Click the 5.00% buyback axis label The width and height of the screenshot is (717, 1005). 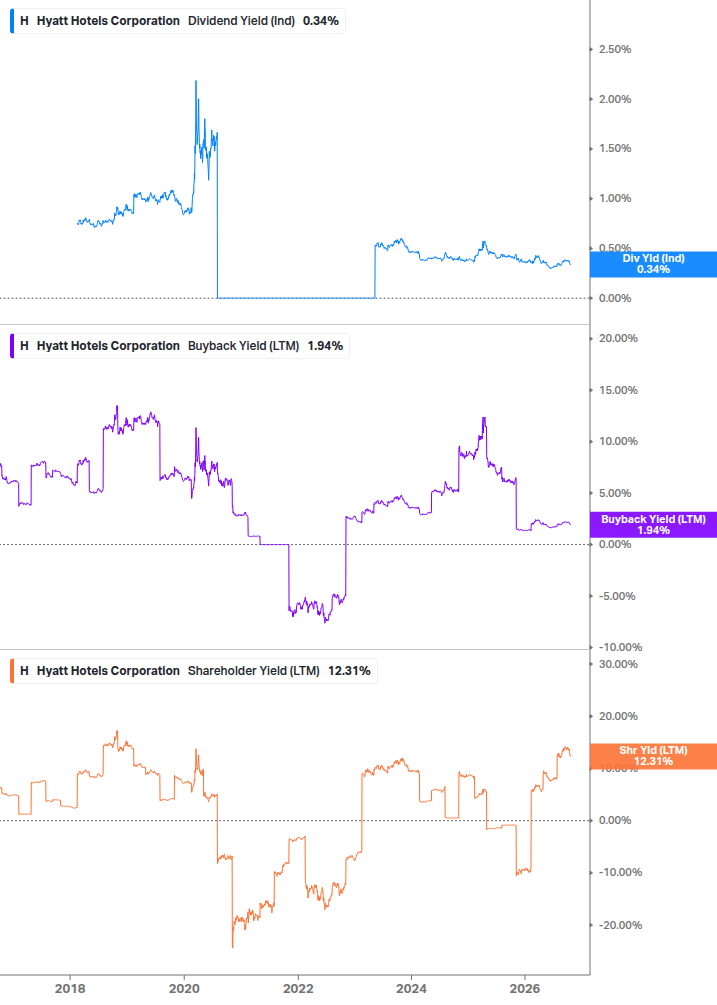pos(615,494)
